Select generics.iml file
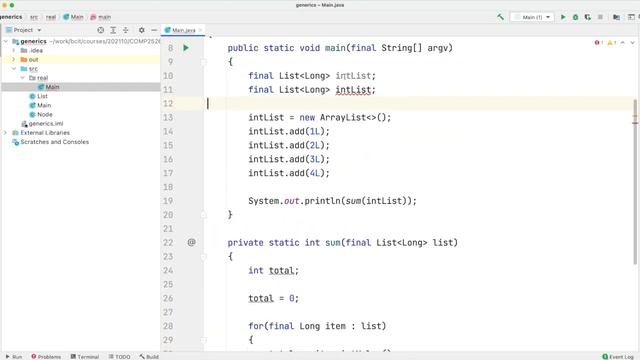 [x=46, y=124]
